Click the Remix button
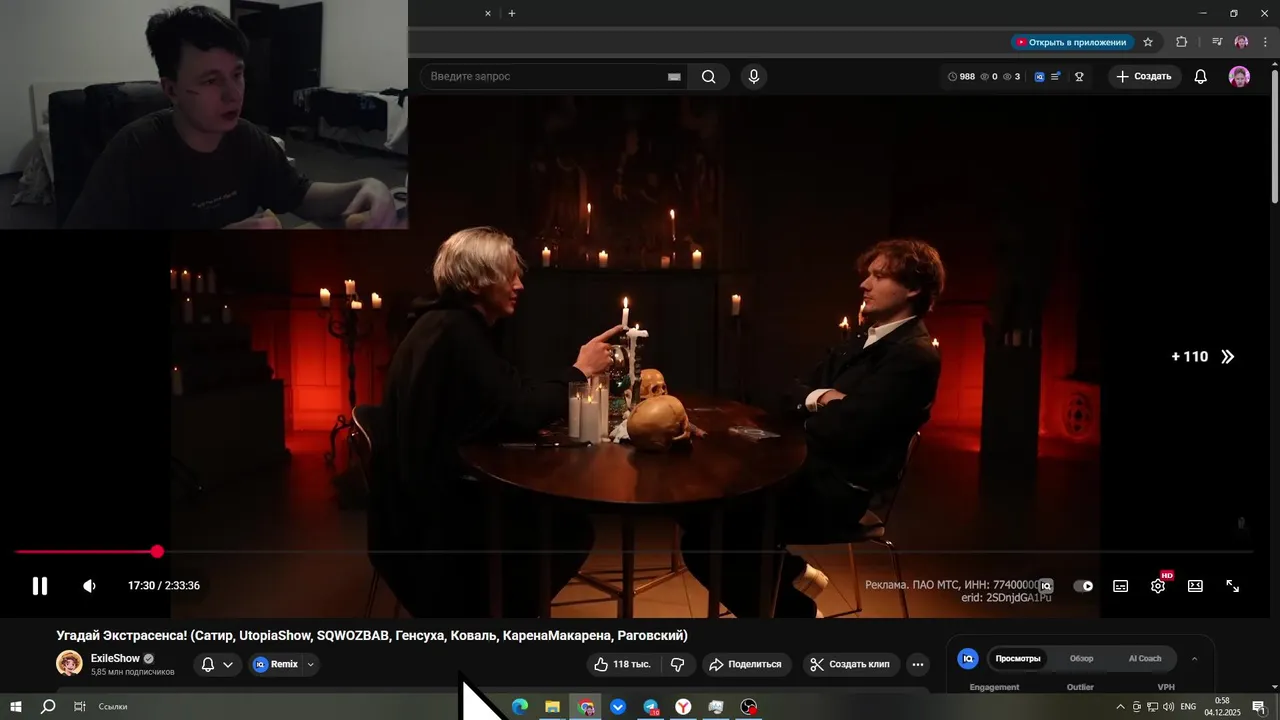This screenshot has width=1280, height=720. coord(275,664)
